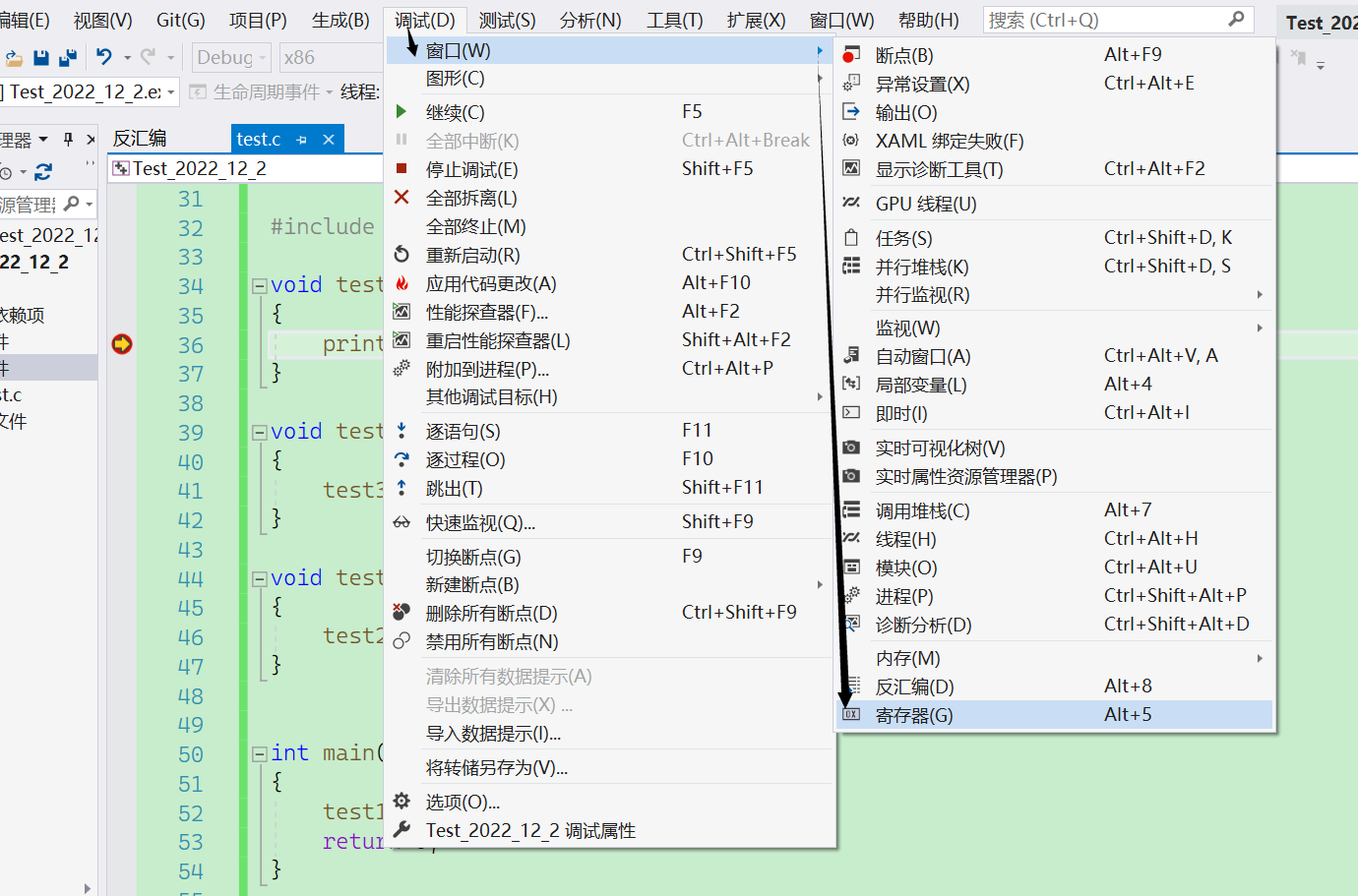Viewport: 1358px width, 896px height.
Task: Collapse the void test fold at line 39
Action: pyautogui.click(x=260, y=432)
